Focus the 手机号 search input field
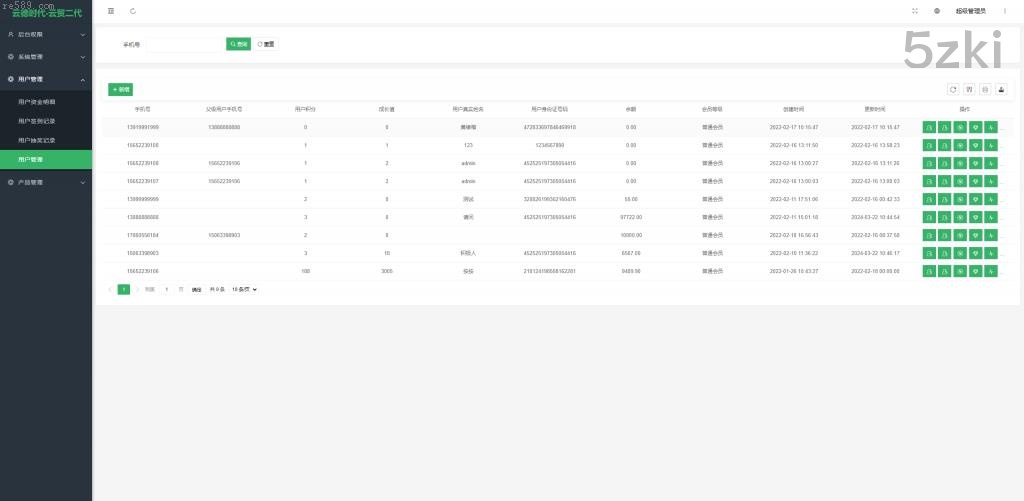This screenshot has width=1024, height=501. (x=184, y=45)
